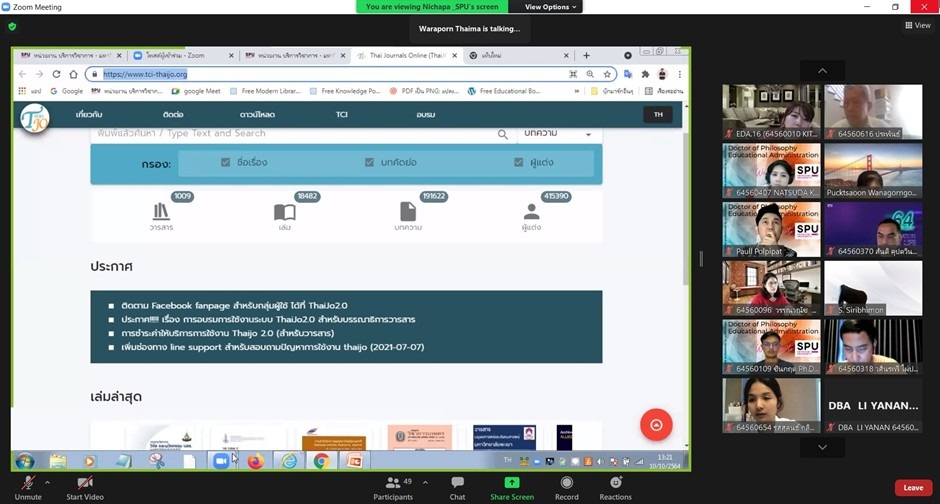Bookmark page with the star icon

tap(607, 74)
